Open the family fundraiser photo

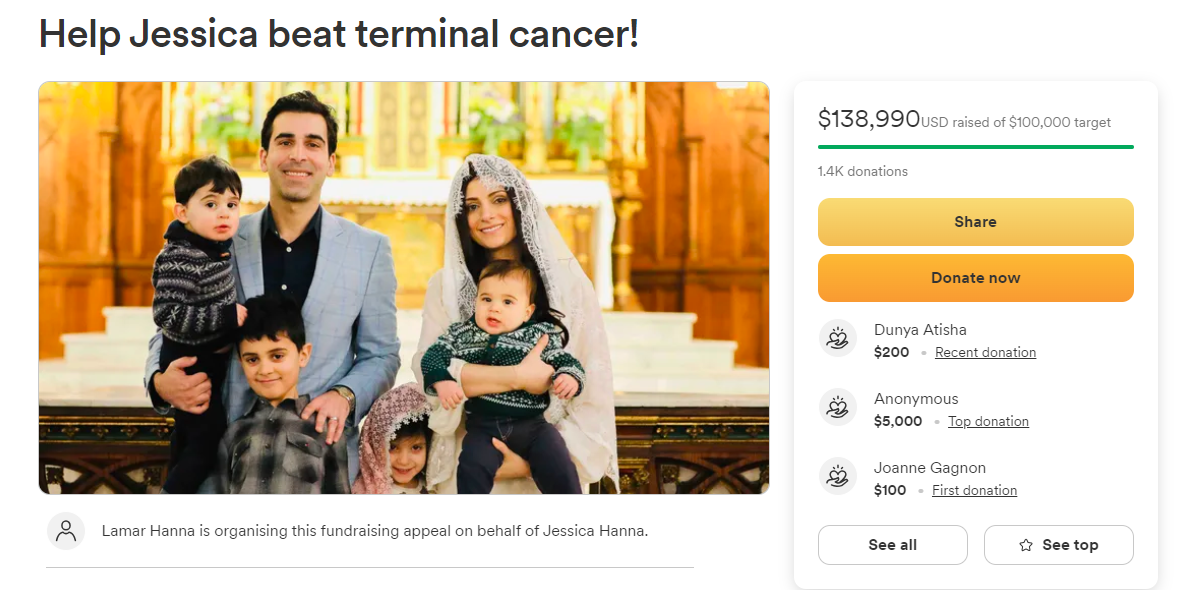coord(404,288)
